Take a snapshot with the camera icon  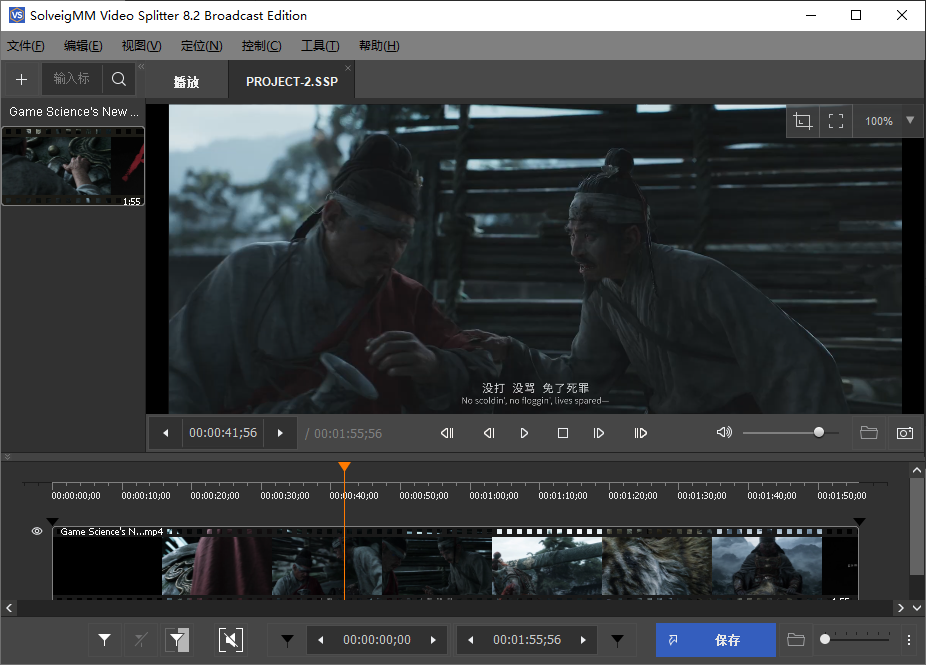click(x=904, y=433)
